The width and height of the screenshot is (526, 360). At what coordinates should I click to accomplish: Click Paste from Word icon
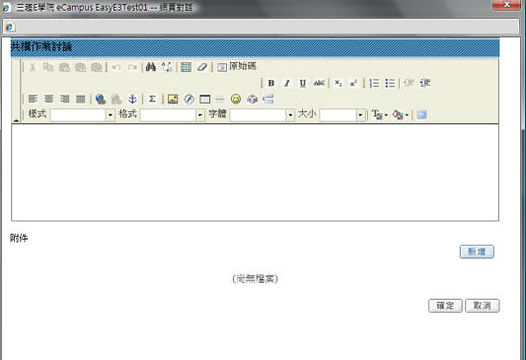click(97, 67)
